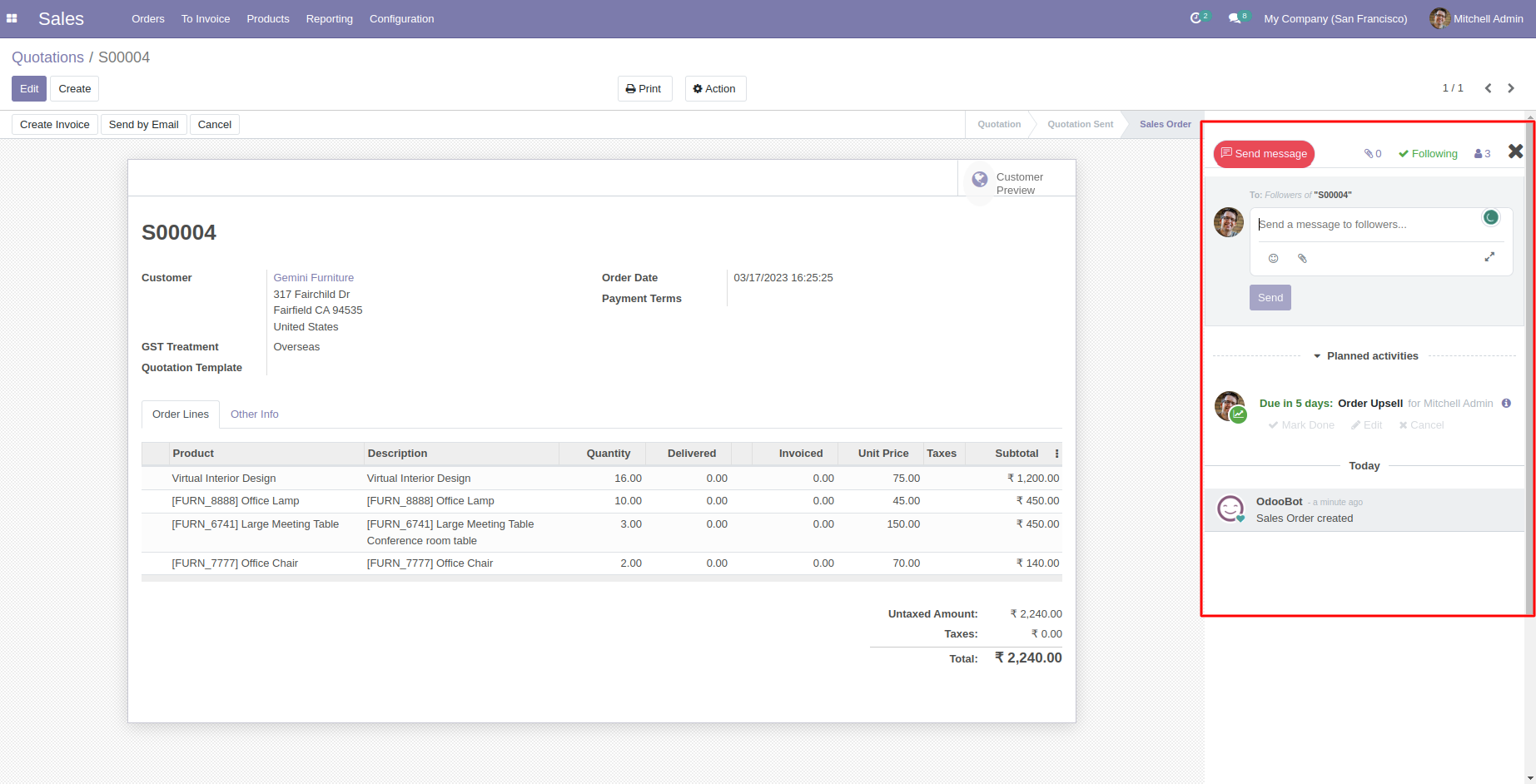The image size is (1536, 784).
Task: Open the Reporting menu
Action: (329, 19)
